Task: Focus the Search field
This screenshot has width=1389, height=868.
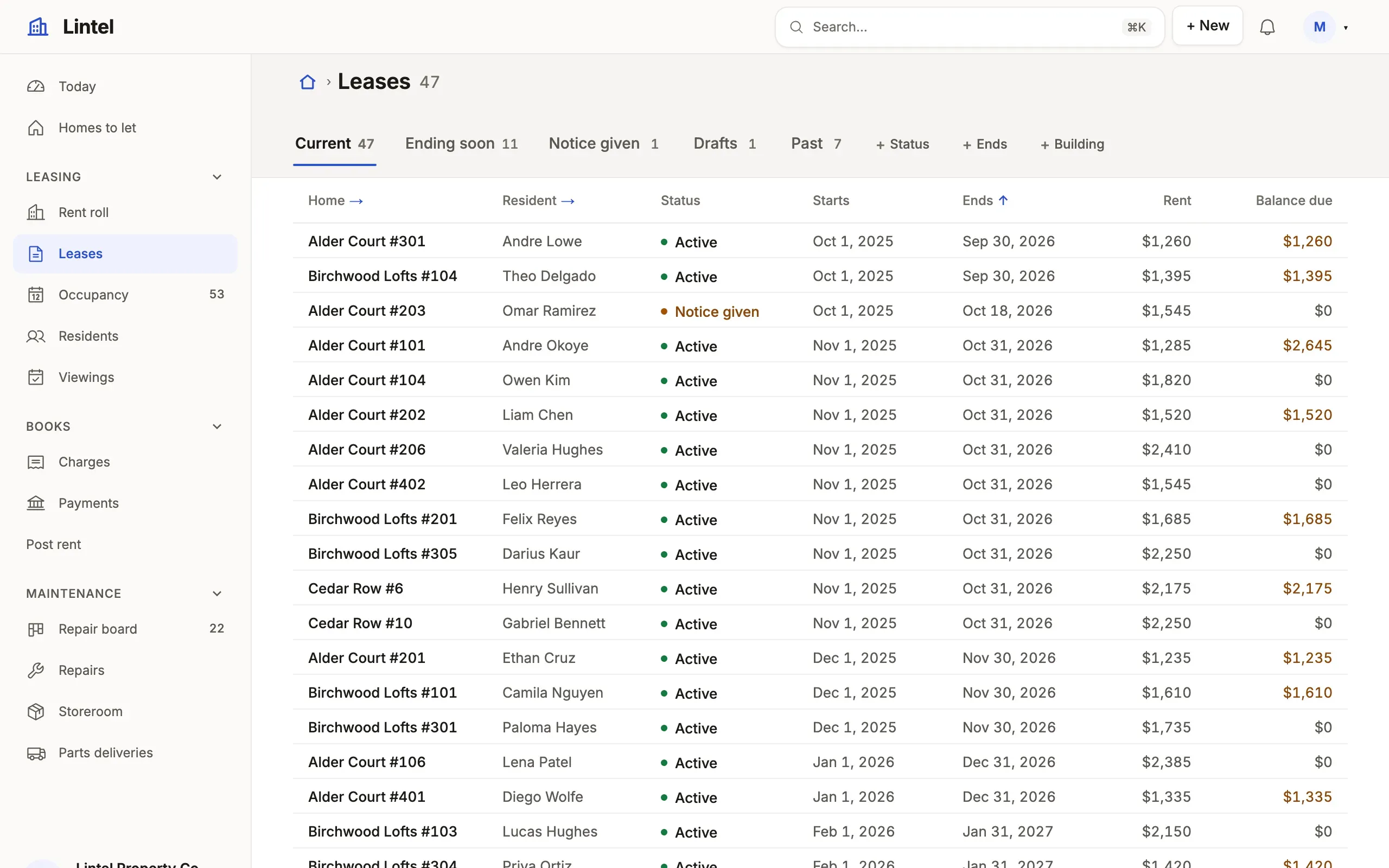Action: [970, 27]
